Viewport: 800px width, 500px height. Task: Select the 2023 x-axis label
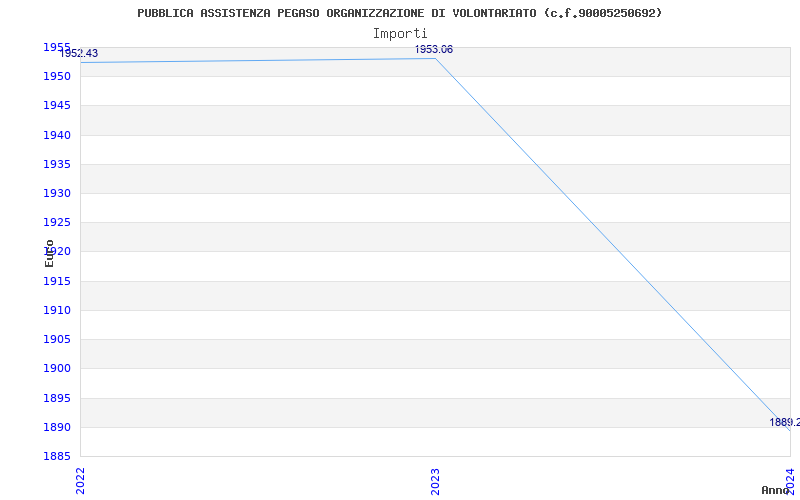pos(435,481)
